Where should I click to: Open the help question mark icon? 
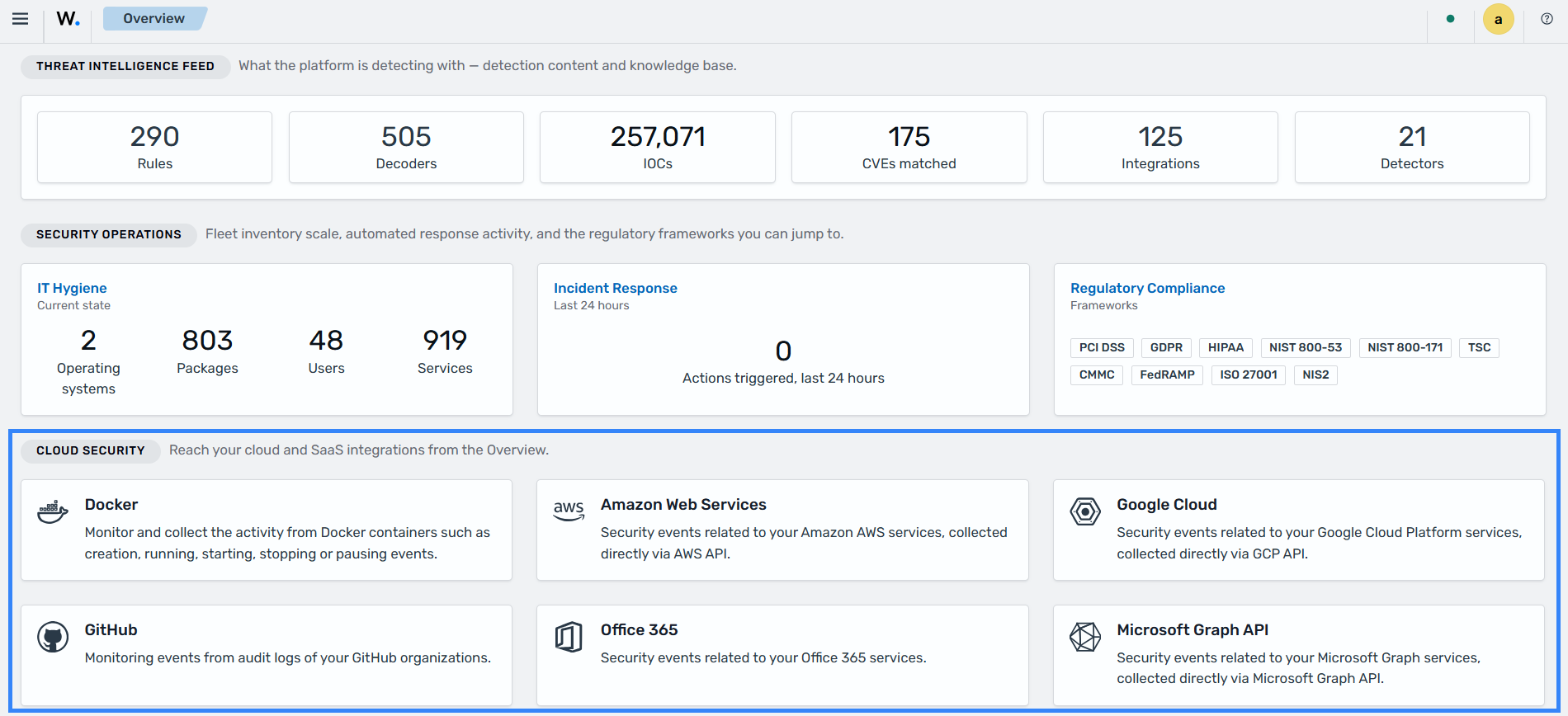click(1547, 19)
